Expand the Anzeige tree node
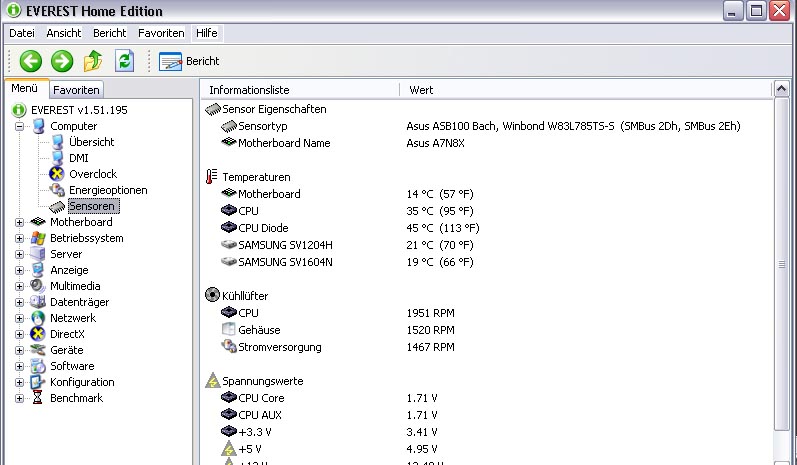Viewport: 797px width, 465px height. pos(19,270)
